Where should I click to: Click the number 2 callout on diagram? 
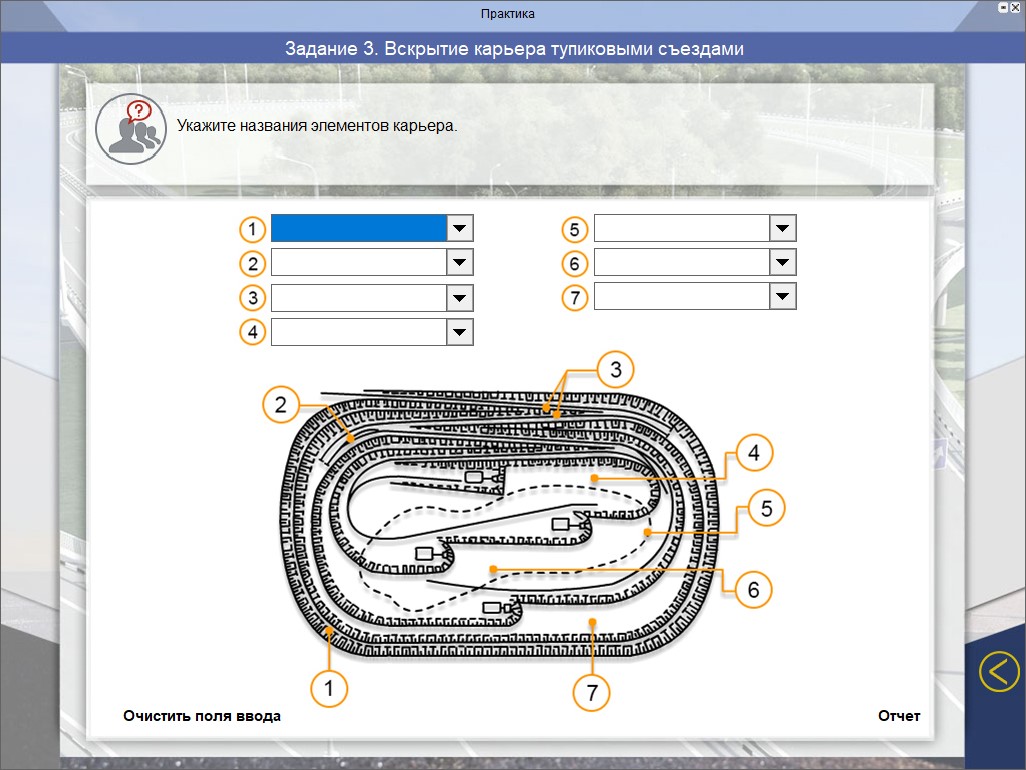pos(281,405)
